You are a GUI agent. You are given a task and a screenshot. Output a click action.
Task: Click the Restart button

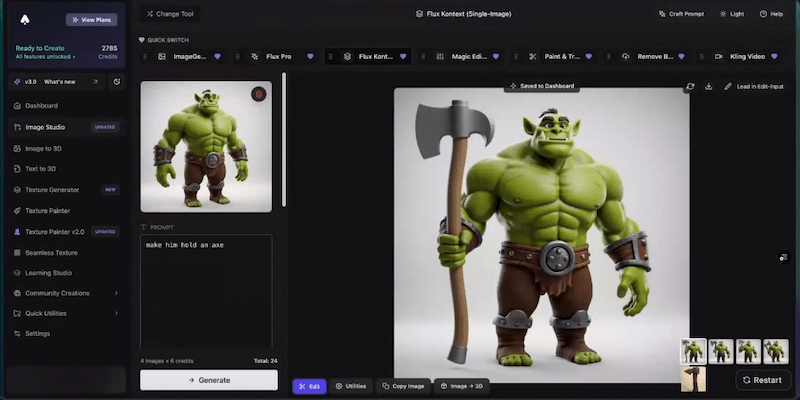tap(762, 380)
